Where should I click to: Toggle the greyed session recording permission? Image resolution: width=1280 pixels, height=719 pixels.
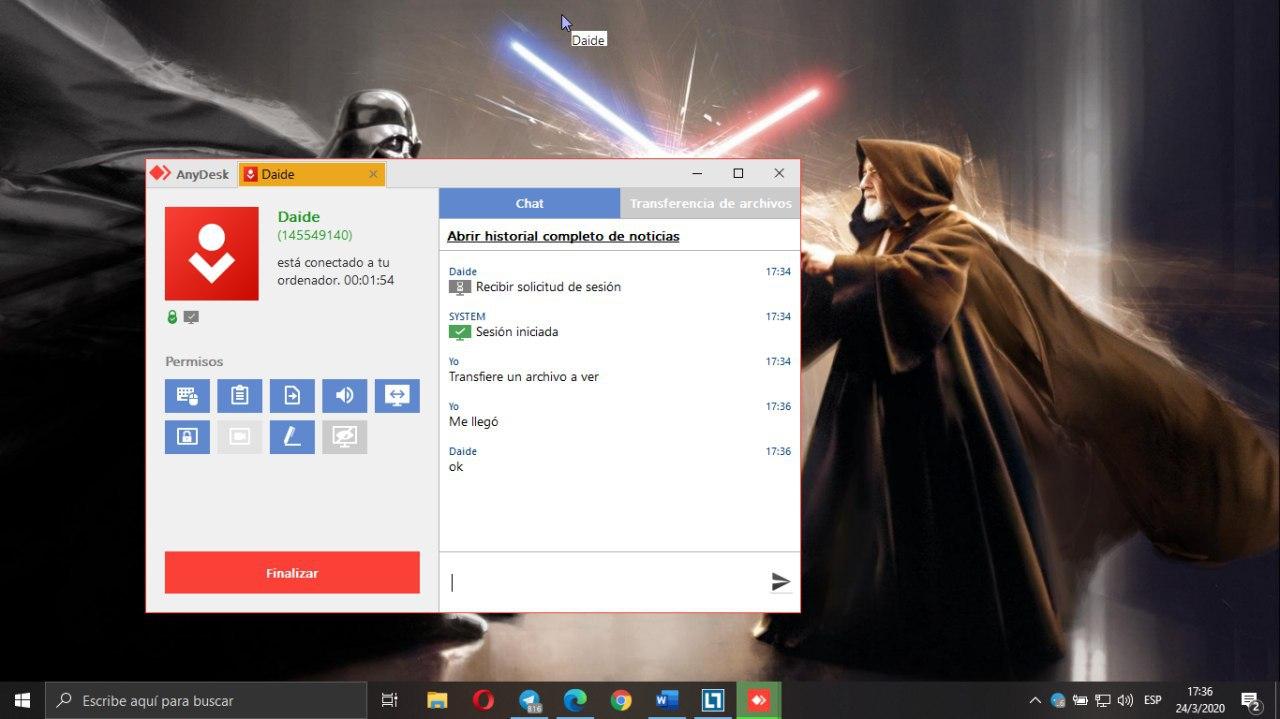240,437
